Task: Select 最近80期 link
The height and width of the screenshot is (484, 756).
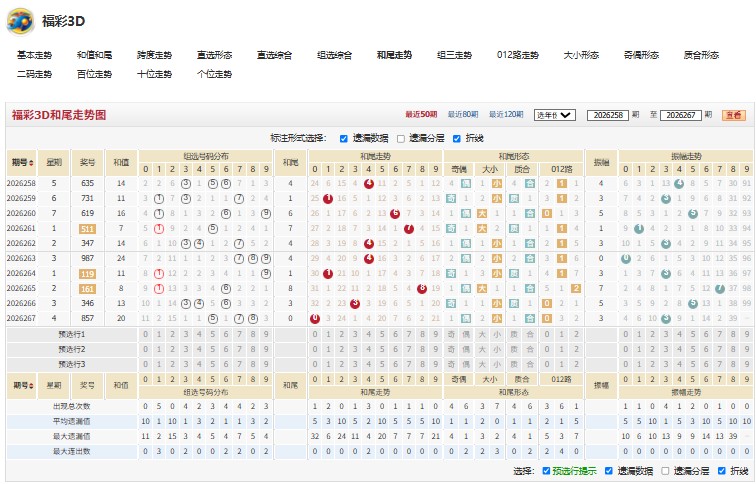Action: coord(463,114)
